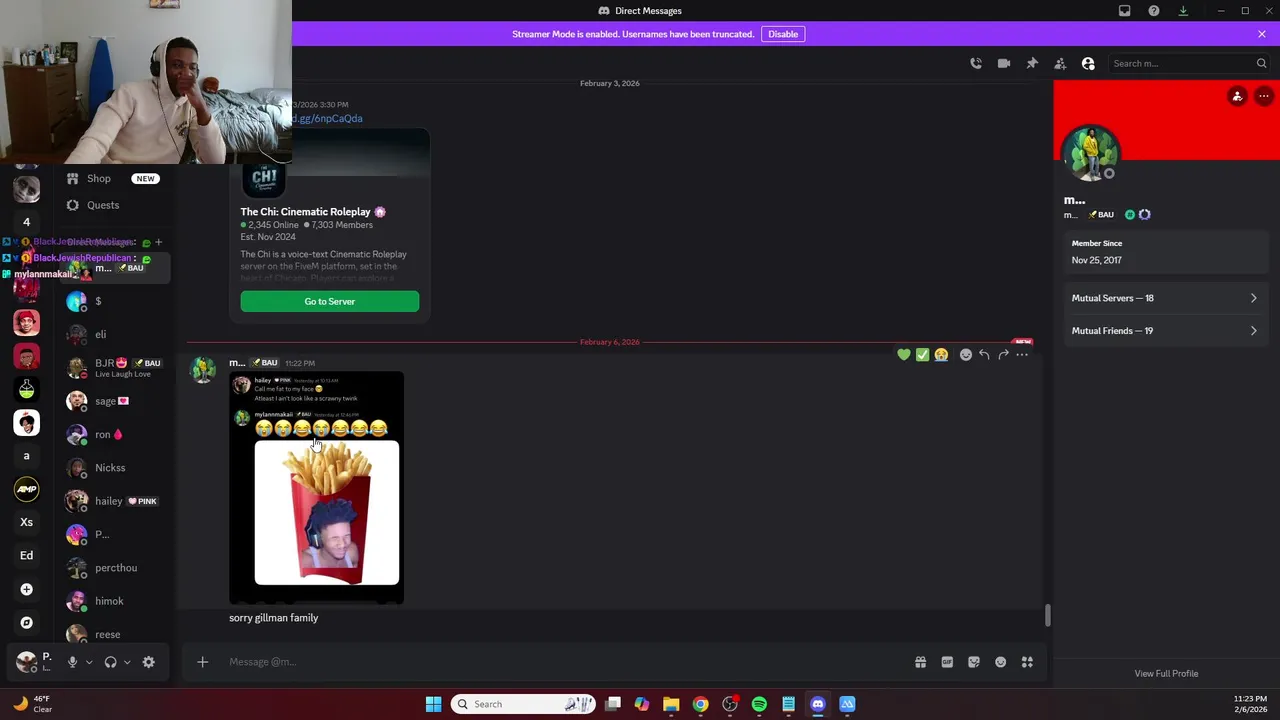
Task: Open DM with himok
Action: pos(113,601)
